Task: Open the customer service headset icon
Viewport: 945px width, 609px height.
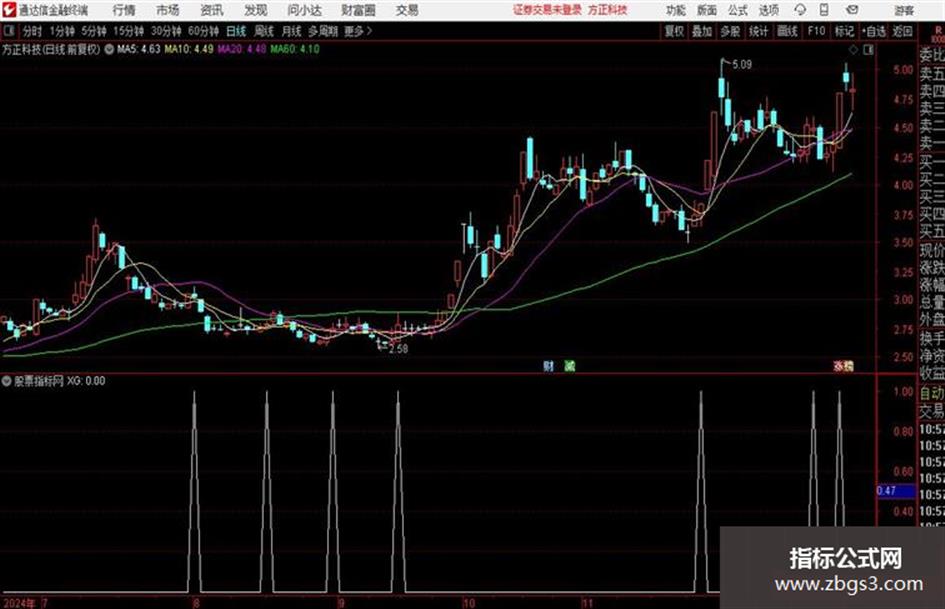Action: pyautogui.click(x=800, y=10)
